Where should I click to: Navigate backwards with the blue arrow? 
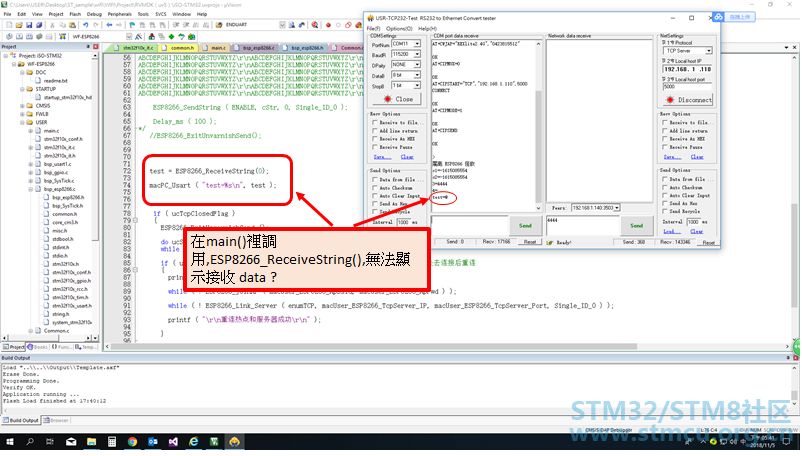click(x=109, y=25)
